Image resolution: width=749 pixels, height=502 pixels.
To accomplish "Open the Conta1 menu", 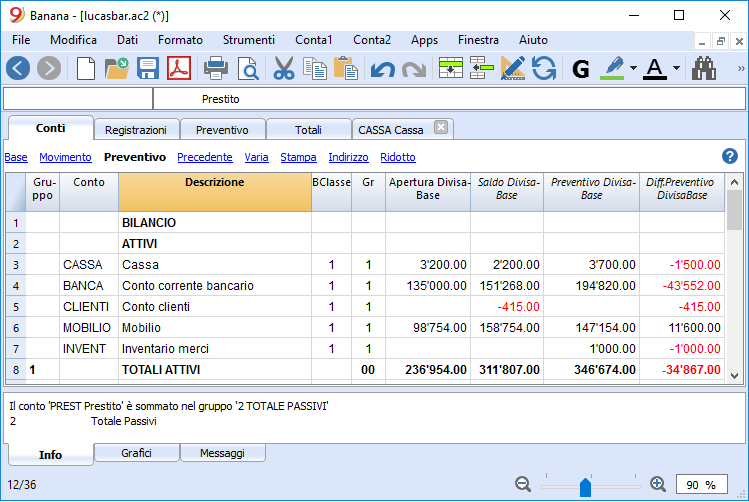I will point(314,40).
